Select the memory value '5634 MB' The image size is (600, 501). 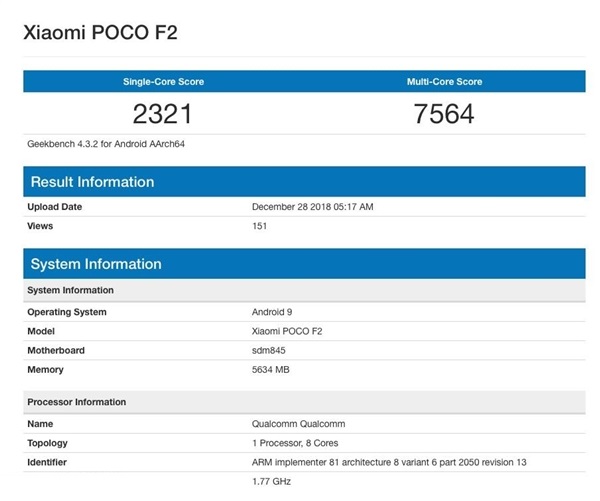click(x=271, y=369)
